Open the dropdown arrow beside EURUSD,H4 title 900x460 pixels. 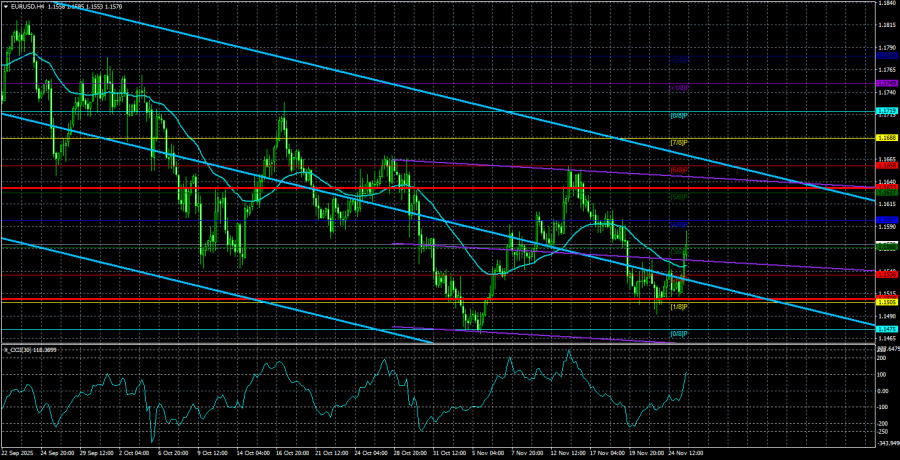(x=7, y=6)
